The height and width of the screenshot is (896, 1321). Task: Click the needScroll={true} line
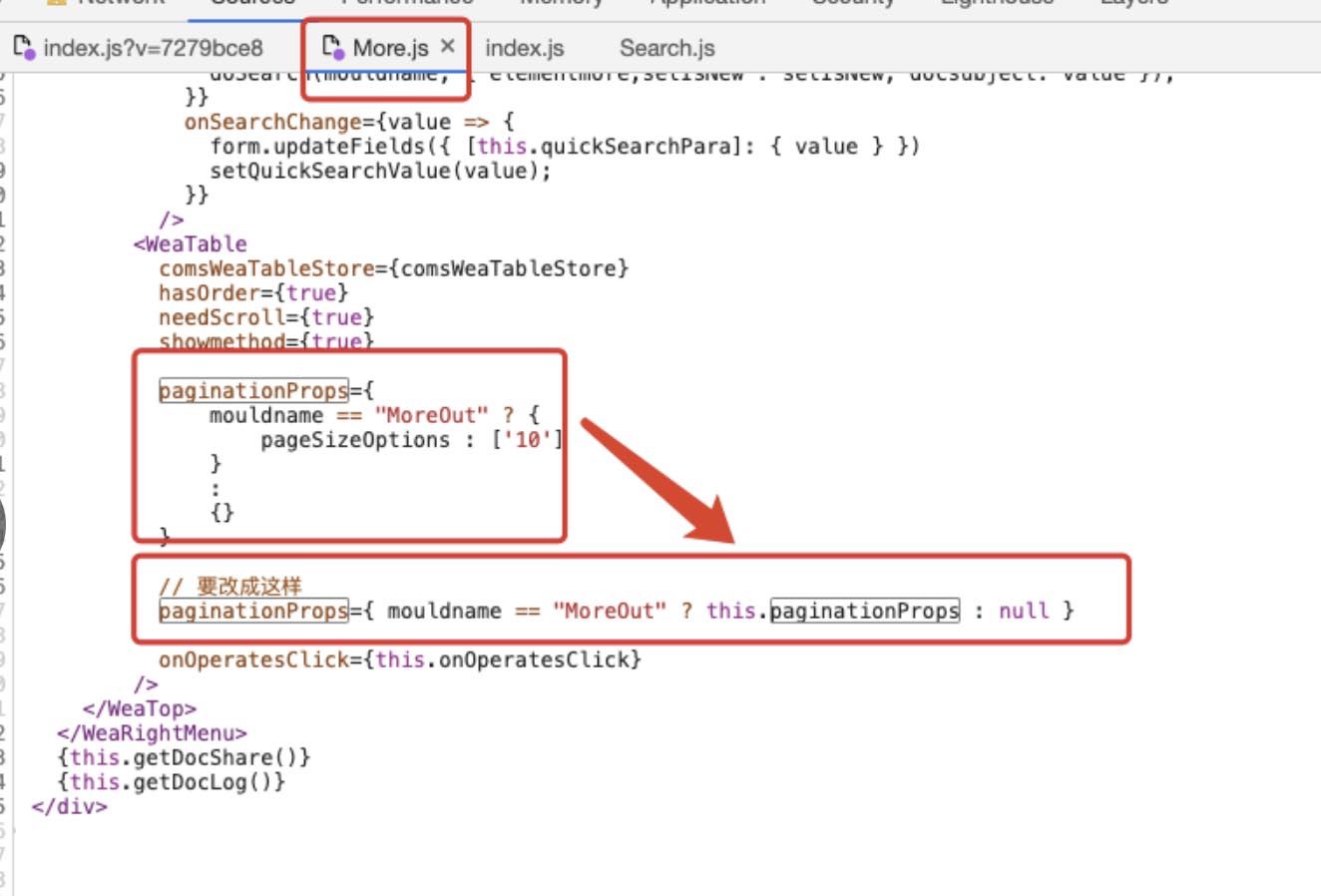pos(266,317)
